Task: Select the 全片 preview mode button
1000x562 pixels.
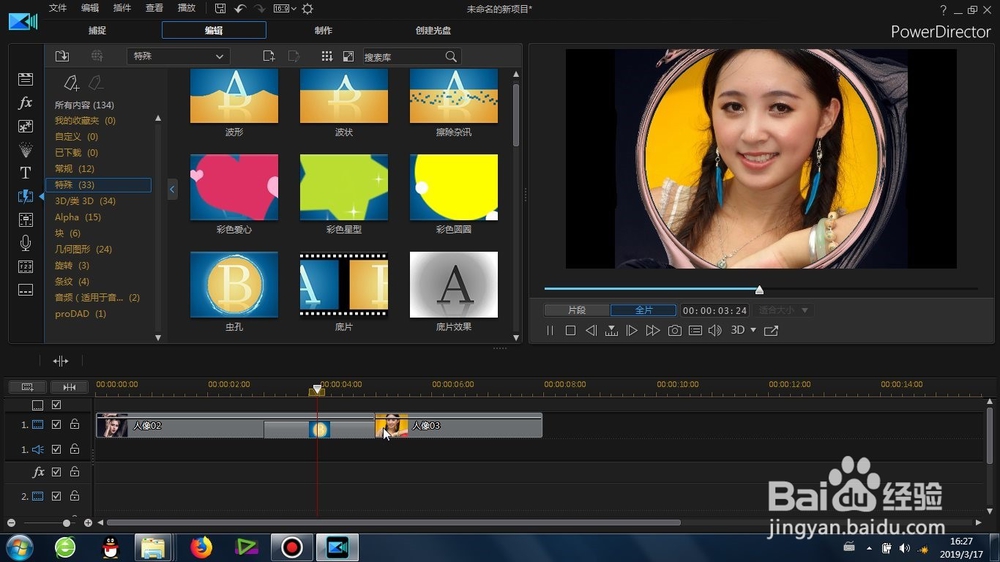Action: (643, 310)
